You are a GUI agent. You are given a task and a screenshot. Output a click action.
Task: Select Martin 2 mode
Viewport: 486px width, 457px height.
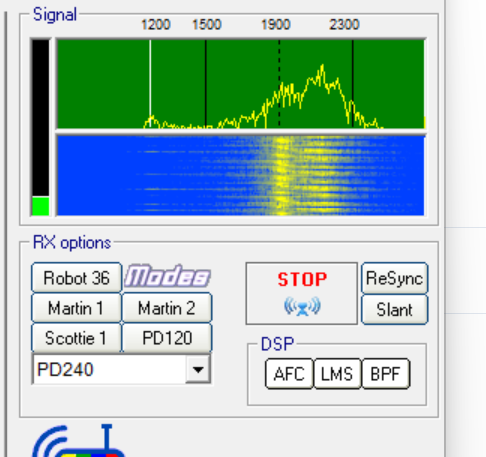click(x=167, y=308)
